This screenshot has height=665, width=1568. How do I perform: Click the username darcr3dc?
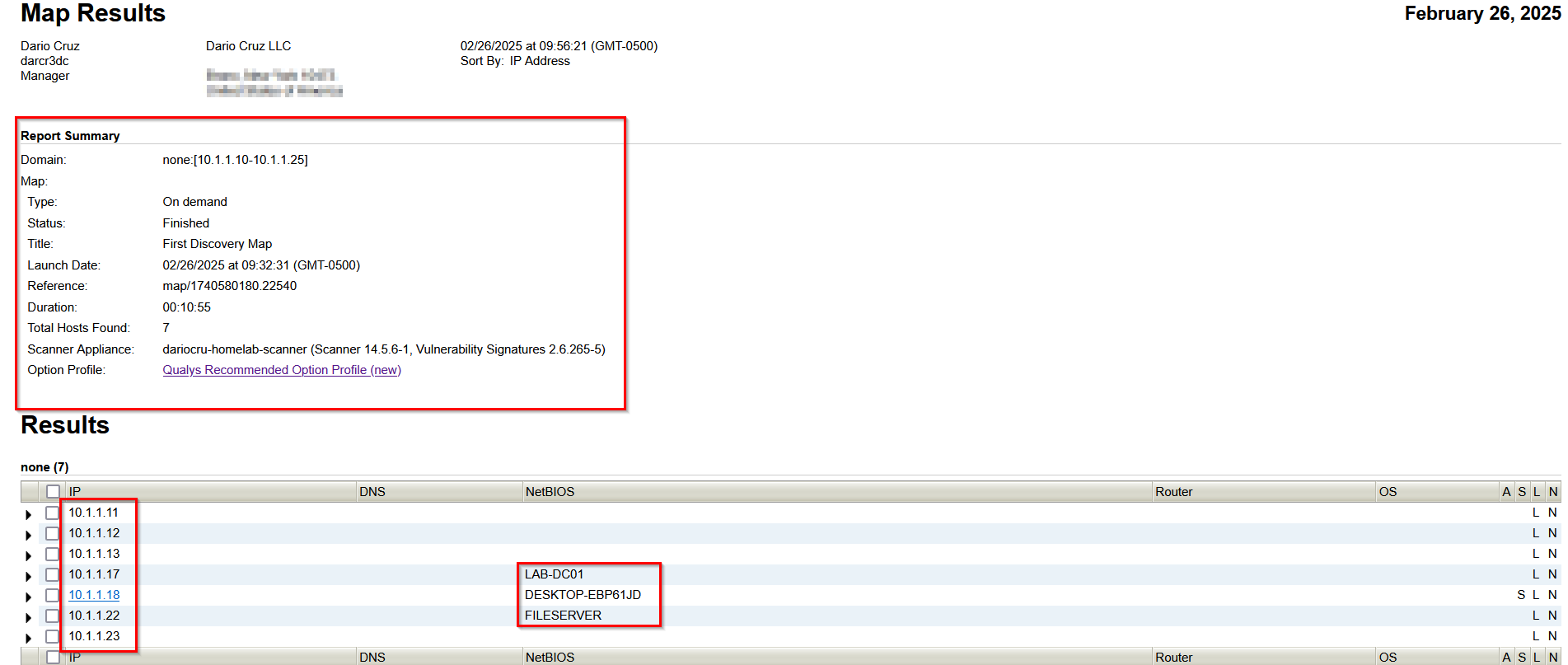[44, 61]
